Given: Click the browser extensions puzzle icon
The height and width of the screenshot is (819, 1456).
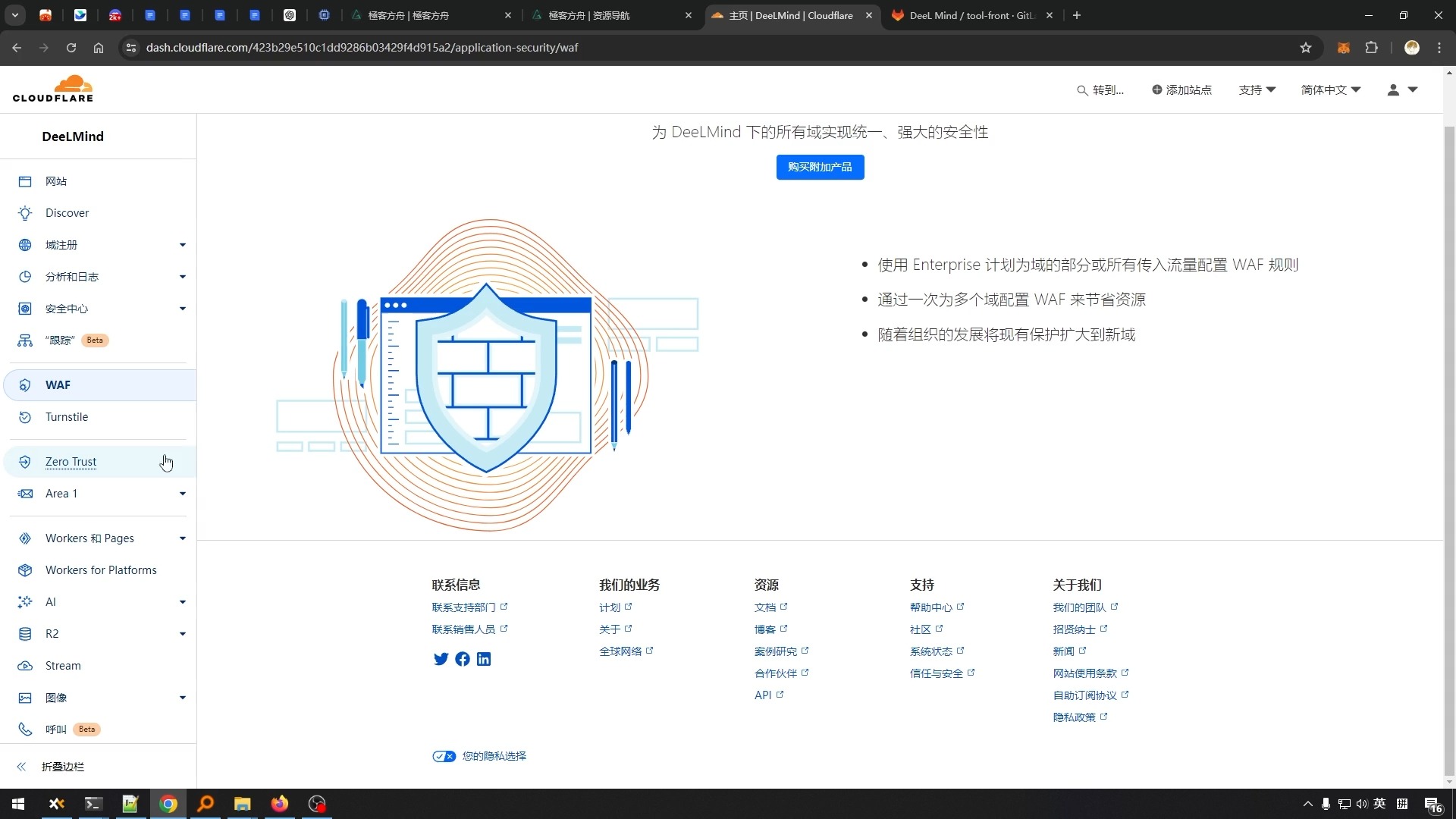Looking at the screenshot, I should (1371, 48).
